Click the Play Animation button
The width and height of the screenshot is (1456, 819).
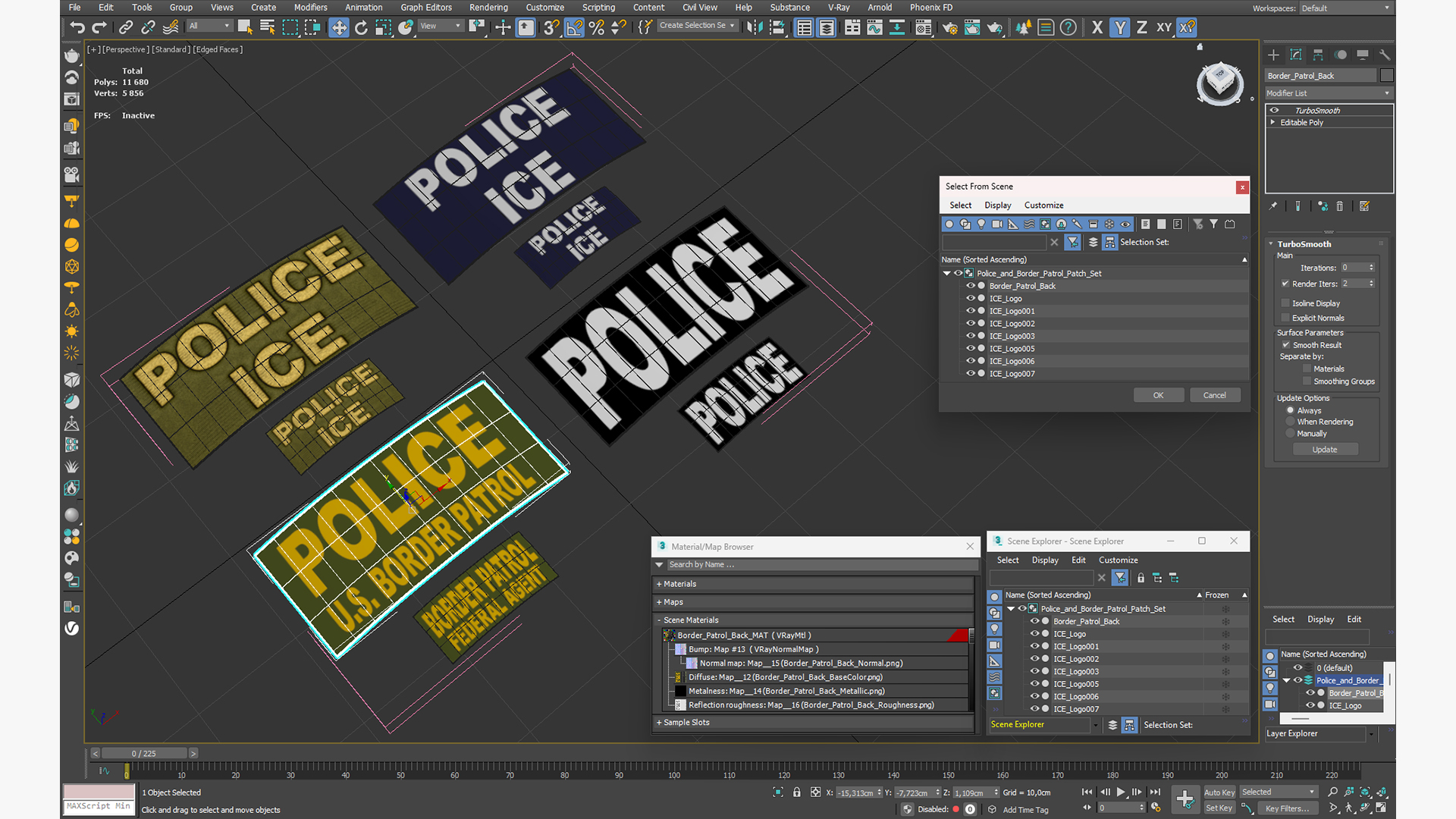pyautogui.click(x=1120, y=792)
